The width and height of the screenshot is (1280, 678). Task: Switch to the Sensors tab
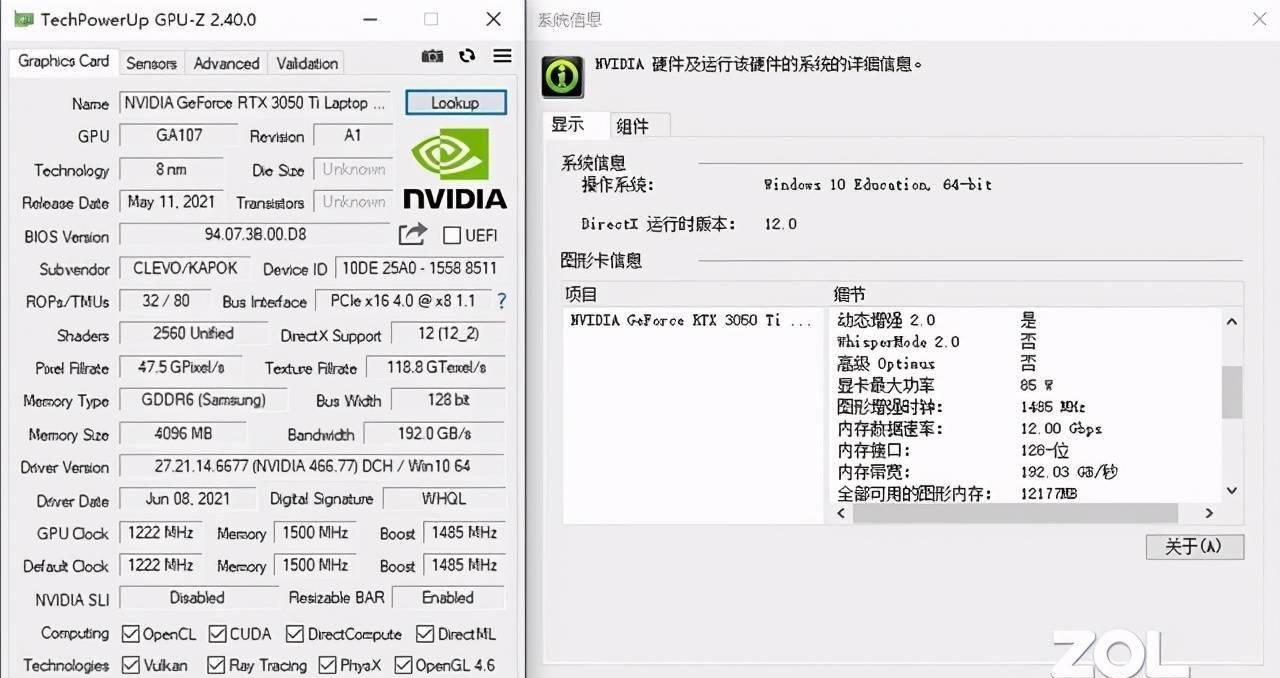[151, 63]
